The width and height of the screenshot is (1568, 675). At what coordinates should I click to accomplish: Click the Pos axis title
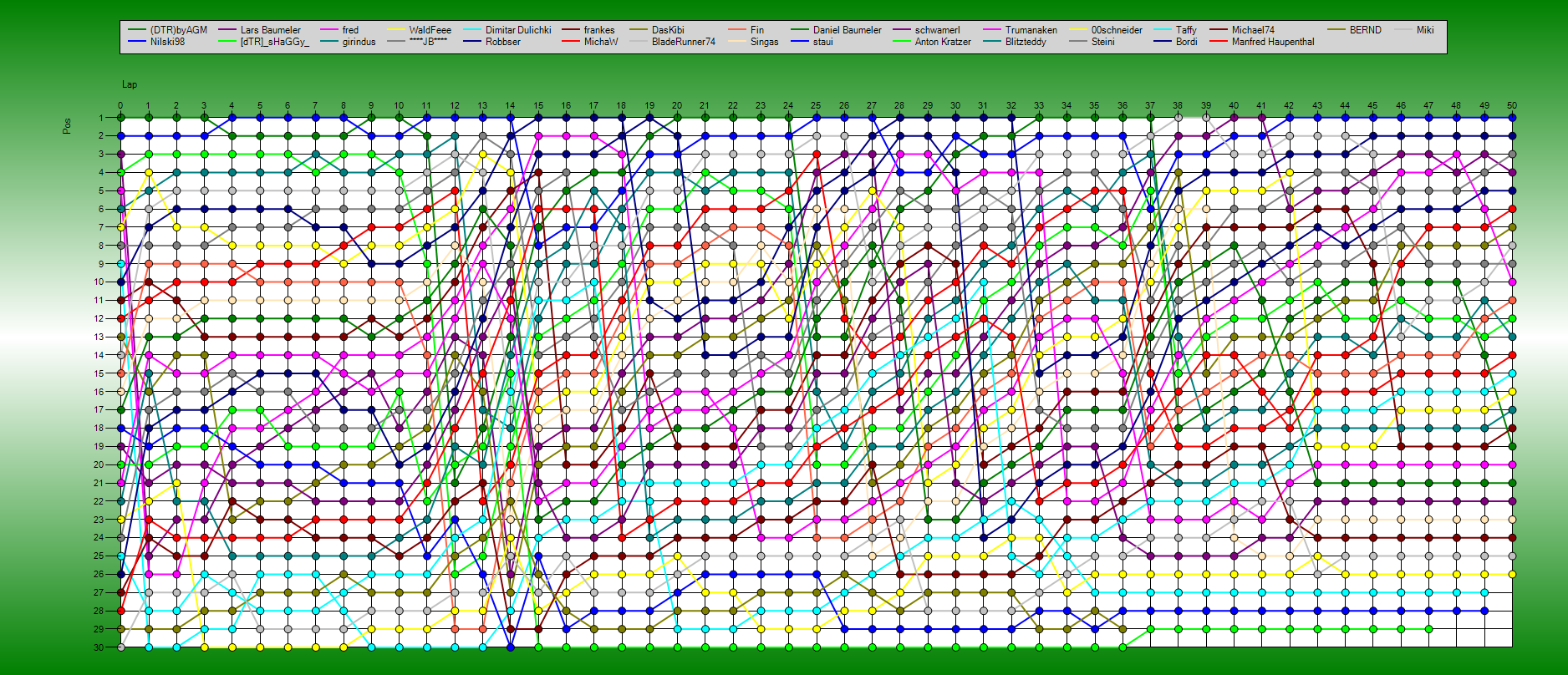click(x=67, y=125)
